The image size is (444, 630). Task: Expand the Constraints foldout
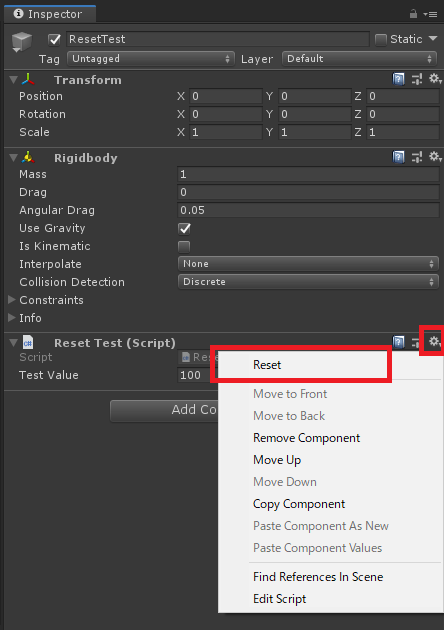point(12,300)
